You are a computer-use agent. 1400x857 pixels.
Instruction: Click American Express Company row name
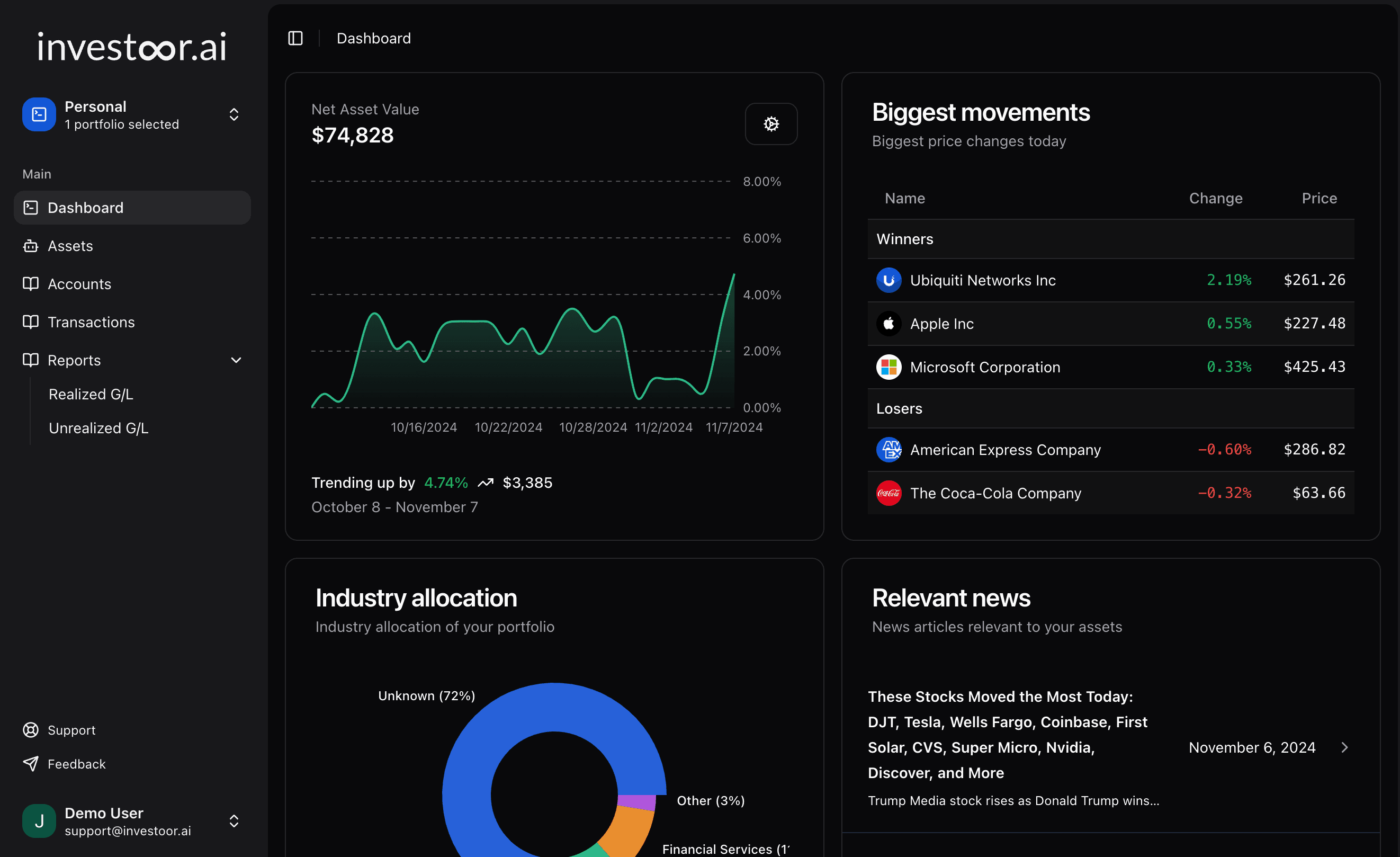coord(1006,450)
